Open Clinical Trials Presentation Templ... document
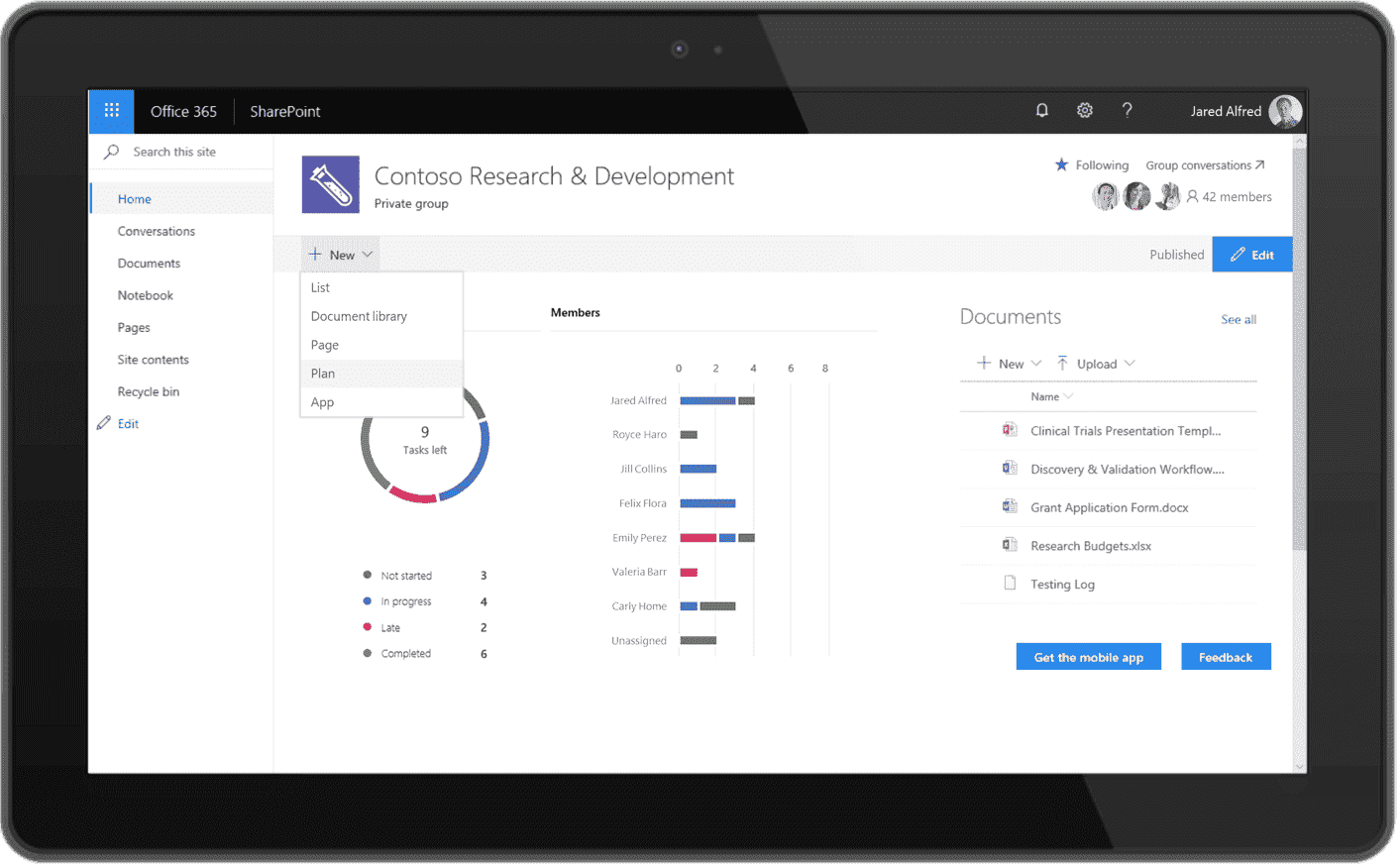The height and width of the screenshot is (864, 1400). [1126, 431]
